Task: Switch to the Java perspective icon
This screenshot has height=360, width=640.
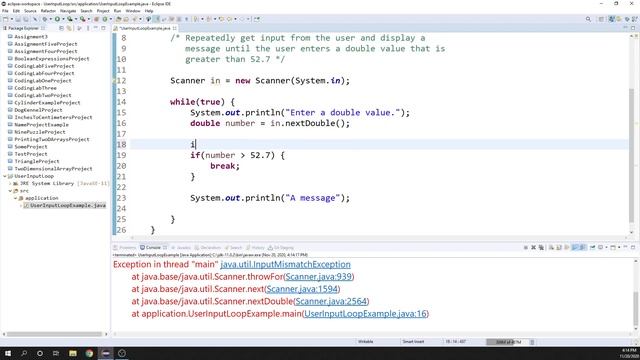Action: 611,19
